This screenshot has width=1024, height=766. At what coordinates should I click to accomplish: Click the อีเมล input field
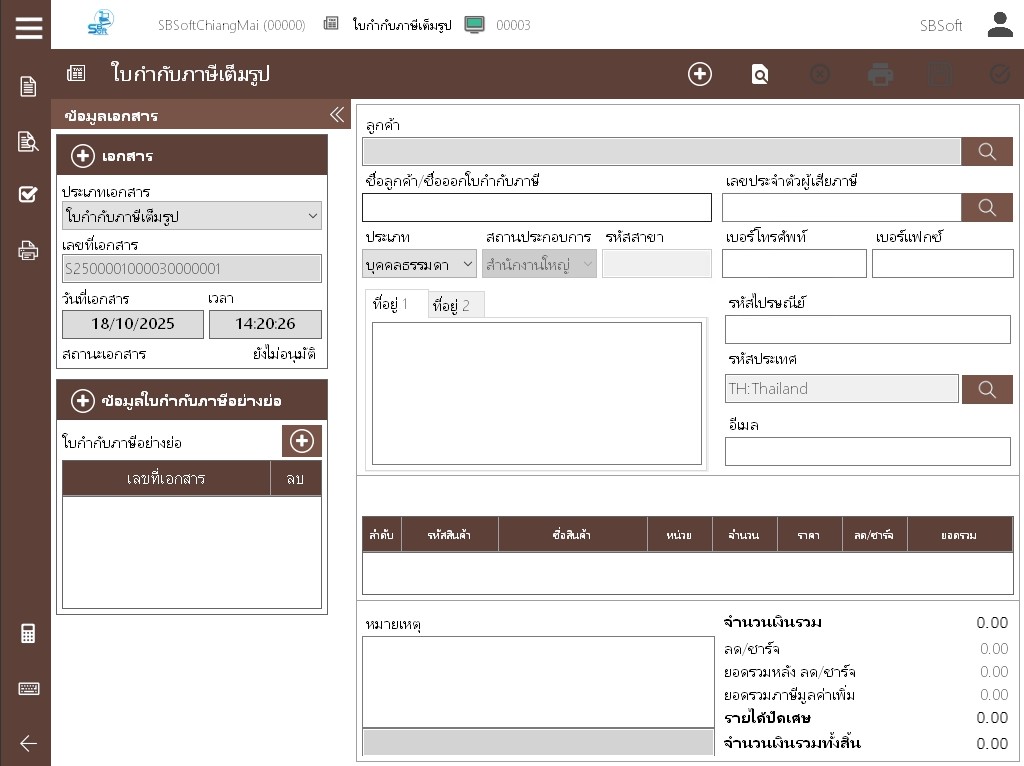point(867,451)
